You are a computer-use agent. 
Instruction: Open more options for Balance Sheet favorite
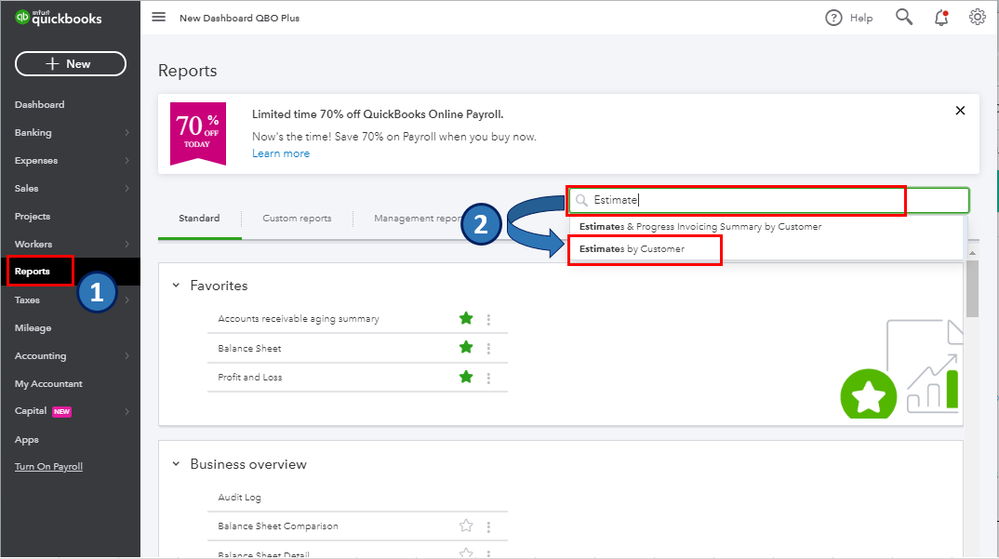point(489,348)
